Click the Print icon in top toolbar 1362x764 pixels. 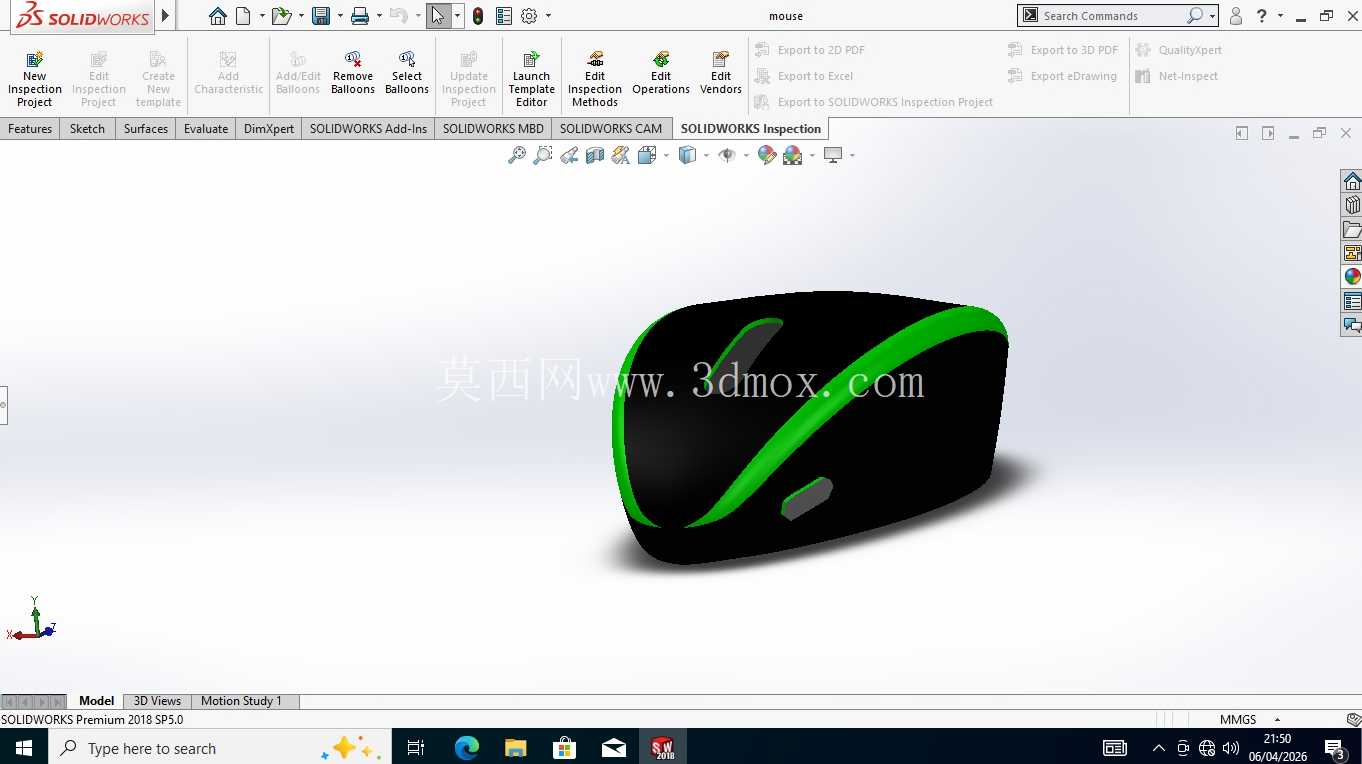tap(360, 16)
